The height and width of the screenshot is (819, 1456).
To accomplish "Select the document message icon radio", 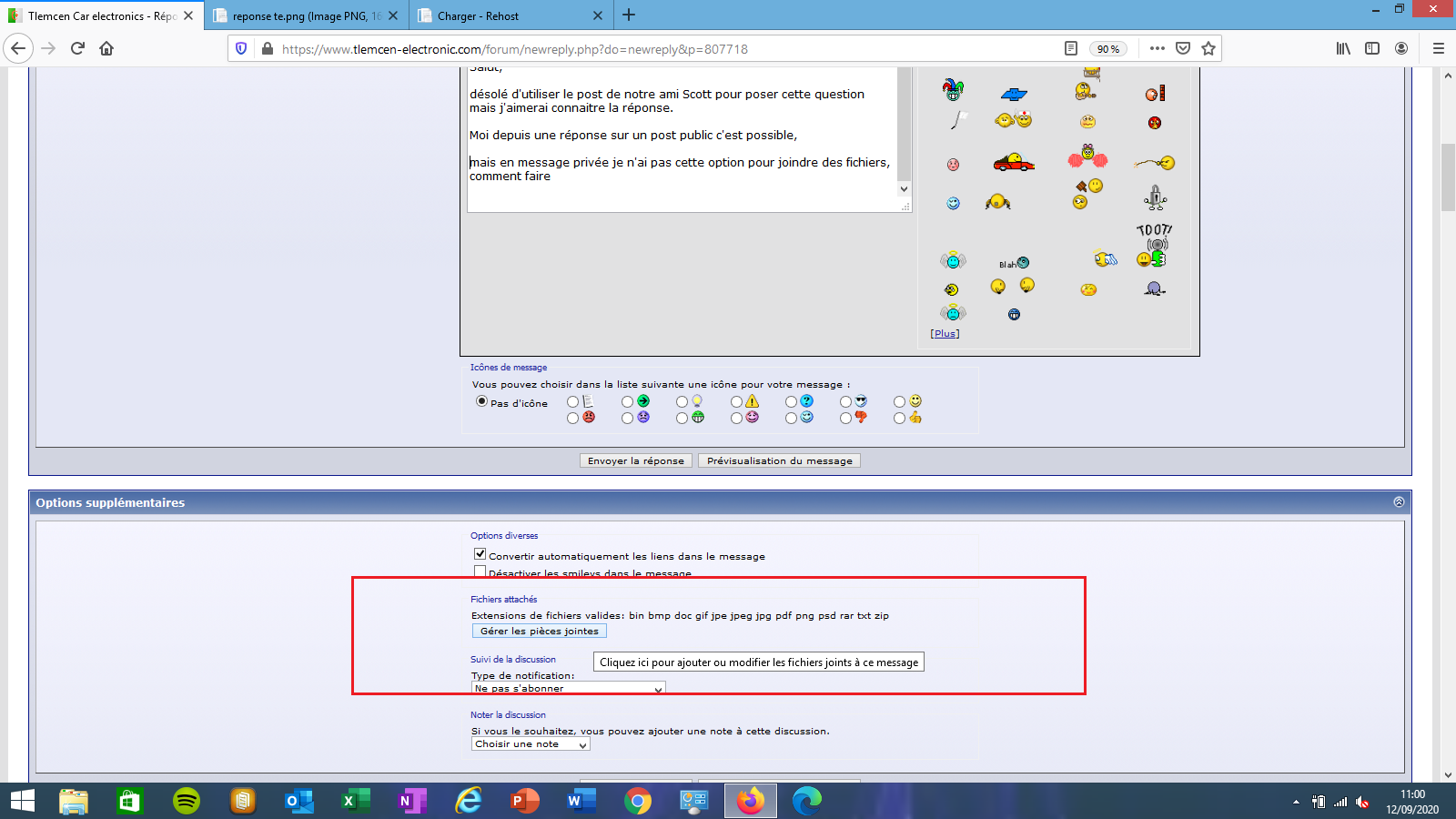I will pos(572,401).
